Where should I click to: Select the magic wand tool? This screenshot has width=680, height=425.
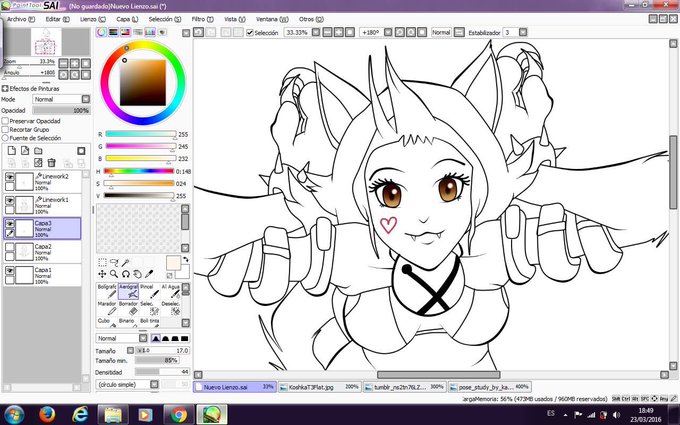click(x=126, y=262)
